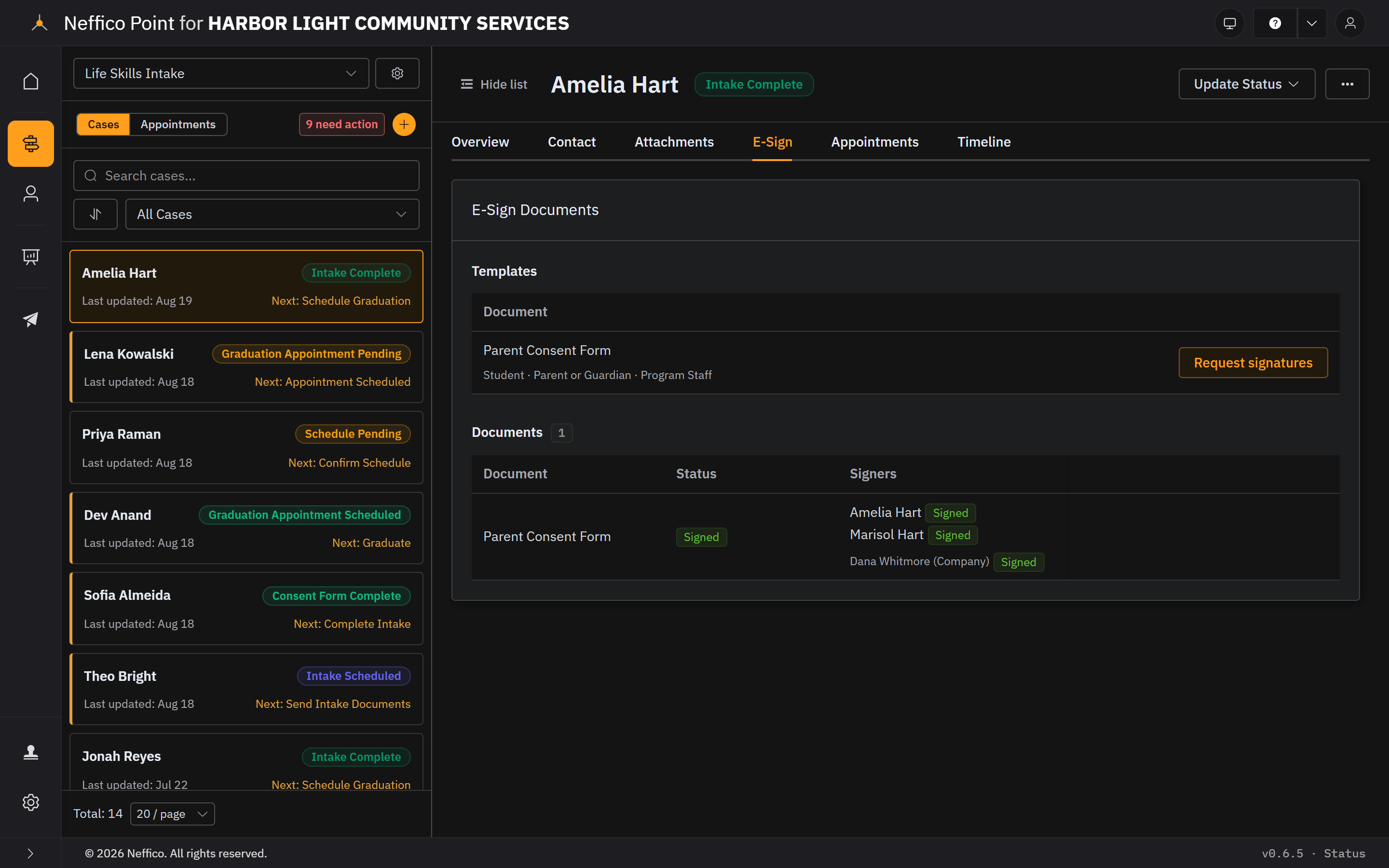1389x868 pixels.
Task: Open the Home icon in sidebar
Action: pyautogui.click(x=30, y=81)
